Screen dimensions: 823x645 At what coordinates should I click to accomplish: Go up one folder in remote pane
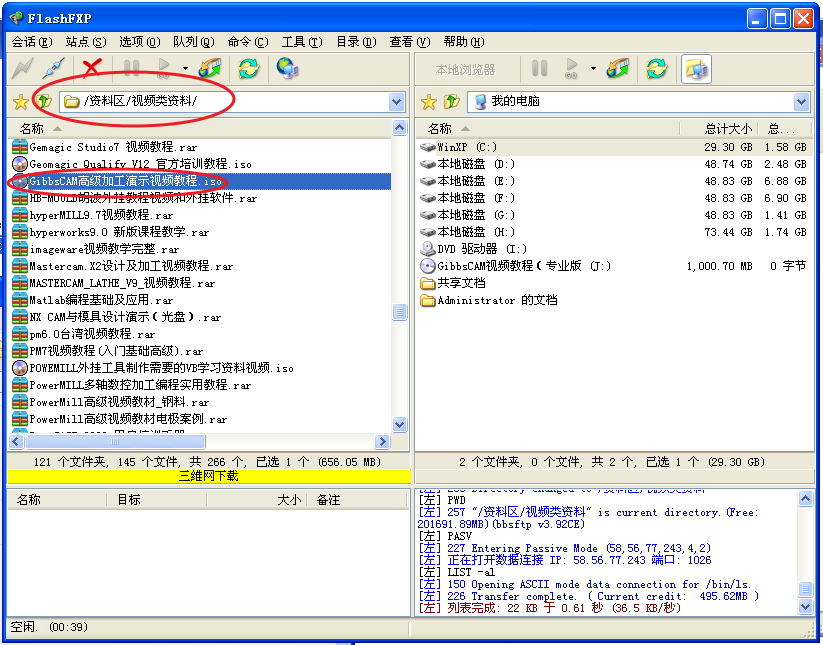click(x=44, y=101)
